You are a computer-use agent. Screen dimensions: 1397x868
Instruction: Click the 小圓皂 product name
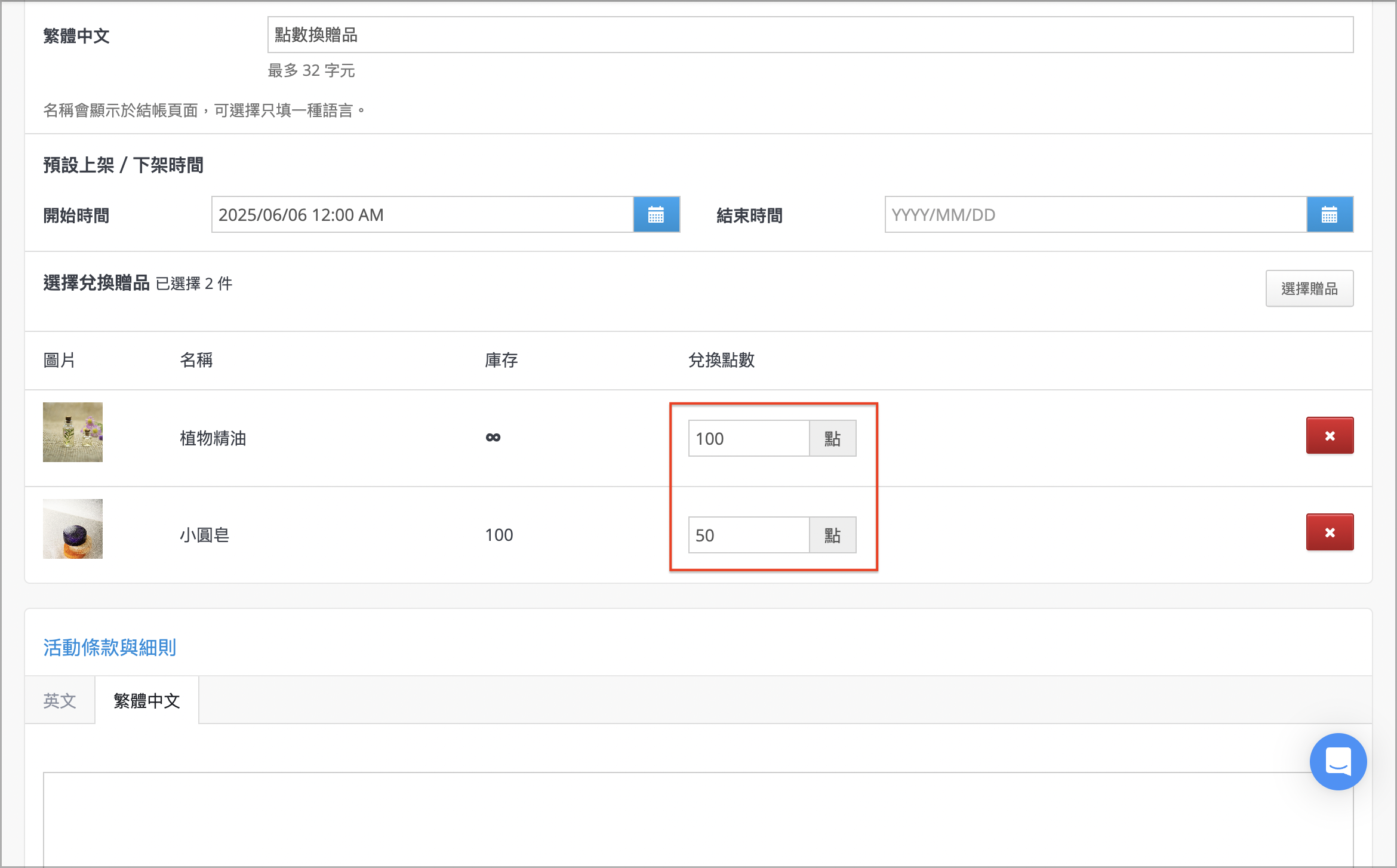pyautogui.click(x=205, y=535)
